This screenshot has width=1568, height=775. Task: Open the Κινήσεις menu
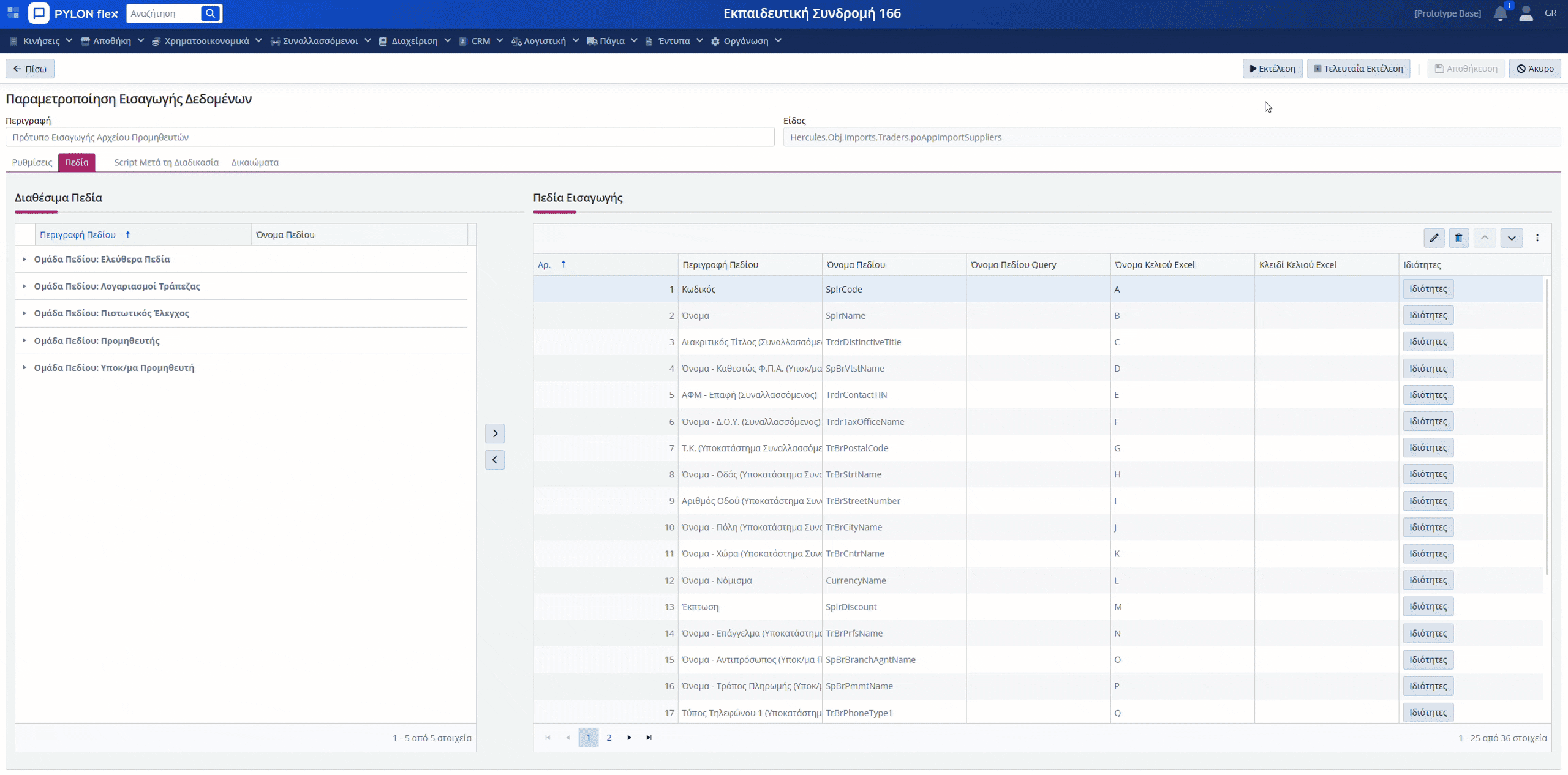[41, 41]
